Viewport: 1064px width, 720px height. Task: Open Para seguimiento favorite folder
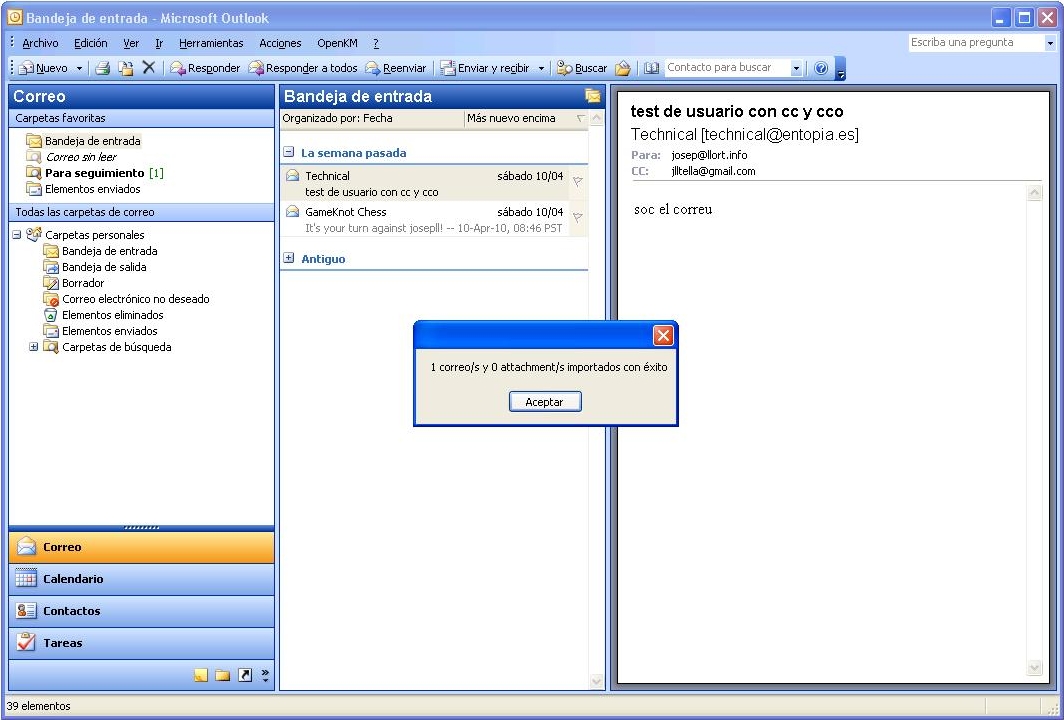[94, 173]
